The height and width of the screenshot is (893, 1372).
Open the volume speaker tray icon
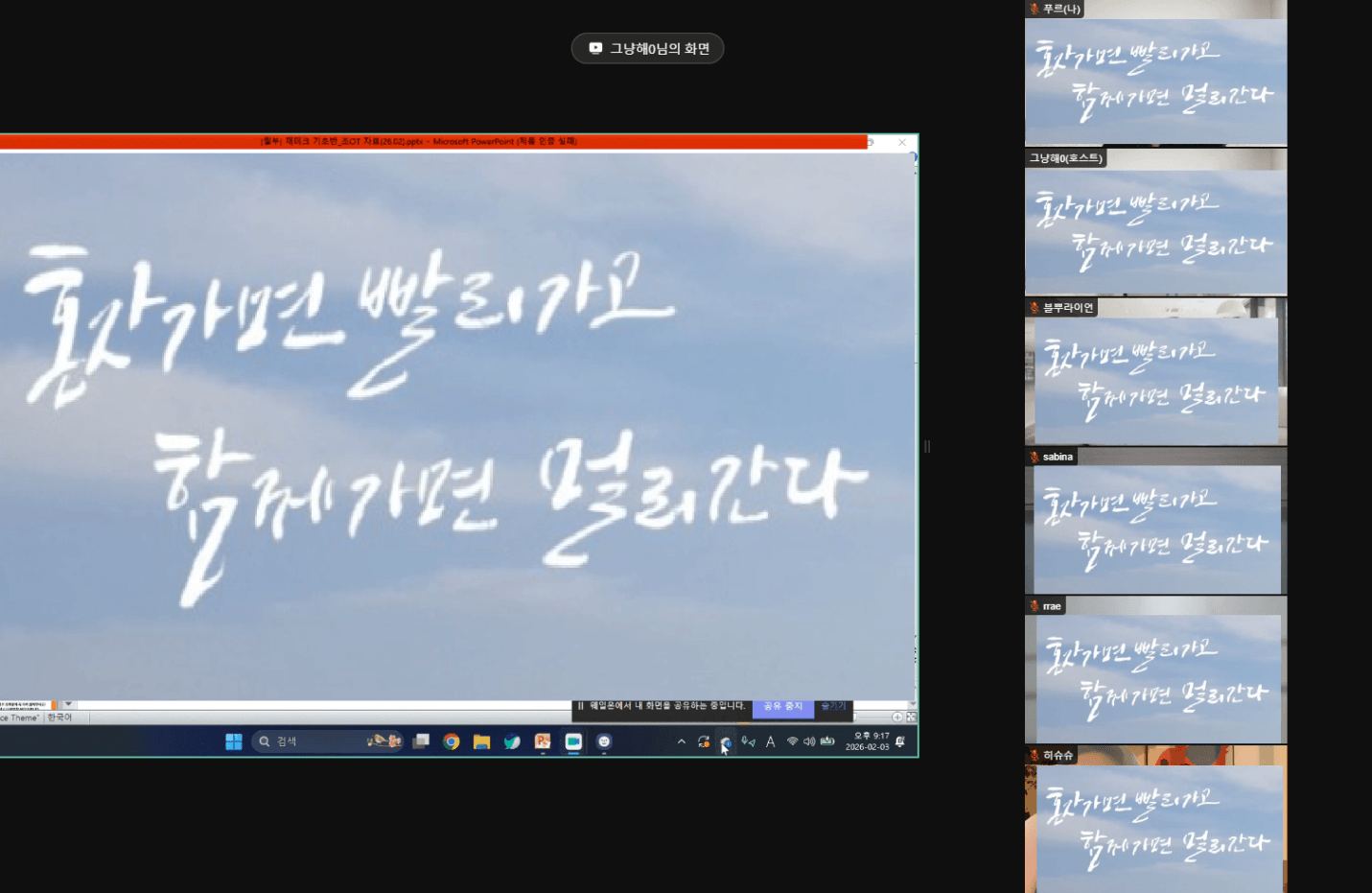[x=809, y=741]
